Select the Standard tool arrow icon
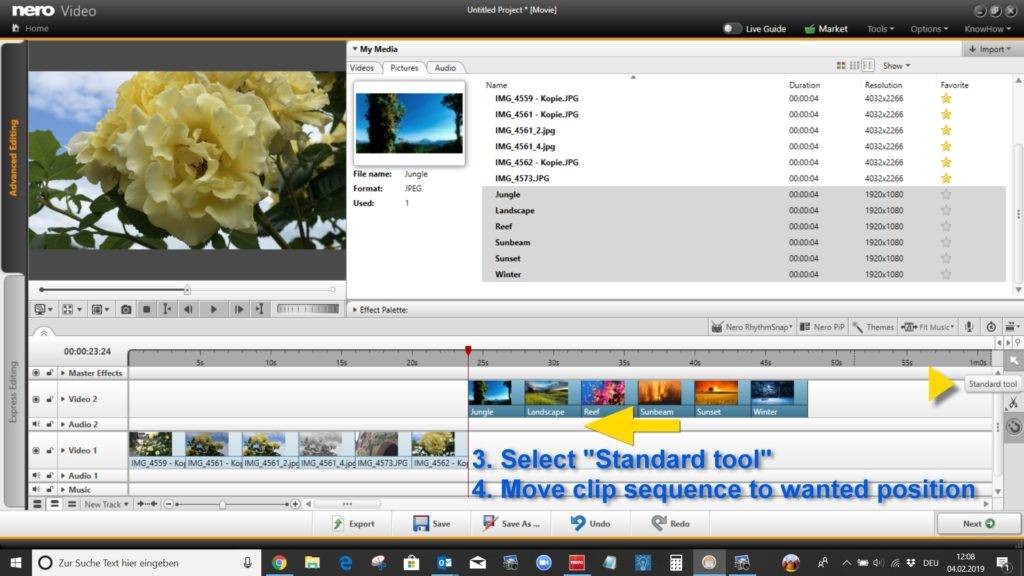The height and width of the screenshot is (576, 1024). (1014, 361)
